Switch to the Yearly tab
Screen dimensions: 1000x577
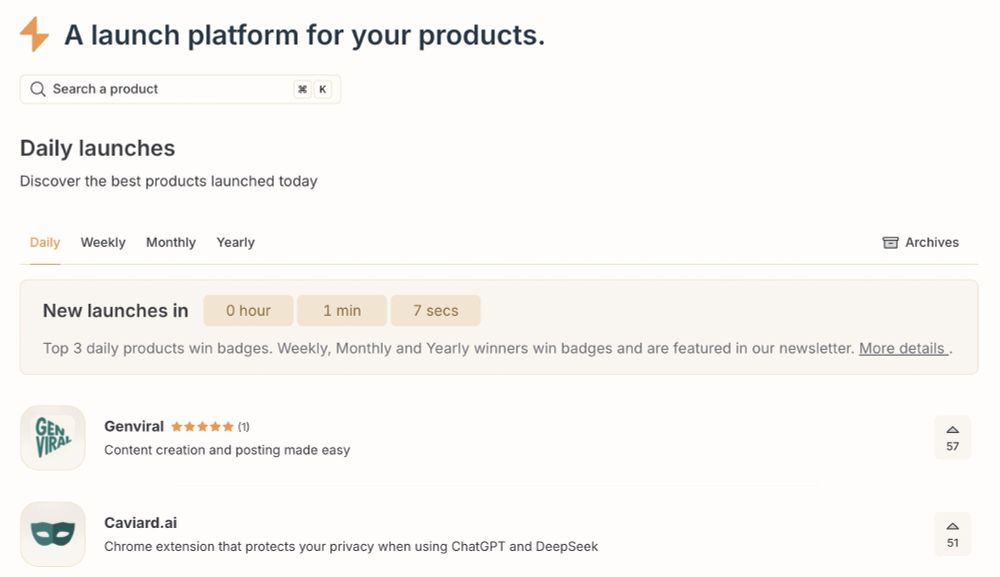(x=235, y=242)
